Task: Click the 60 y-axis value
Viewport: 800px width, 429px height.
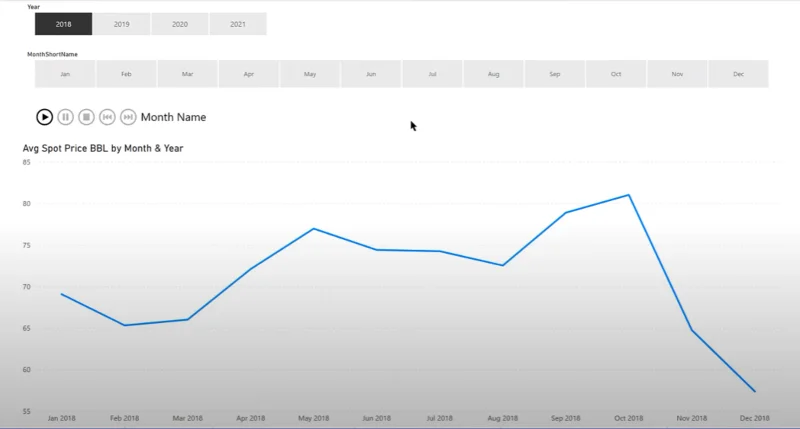Action: click(27, 370)
